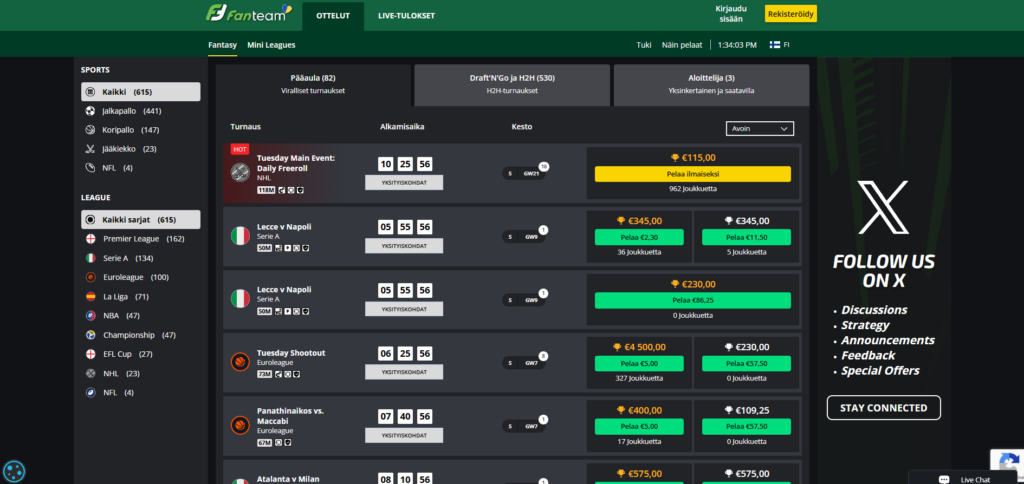Select the Jalkapallo sport icon
Image resolution: width=1024 pixels, height=484 pixels.
(90, 111)
